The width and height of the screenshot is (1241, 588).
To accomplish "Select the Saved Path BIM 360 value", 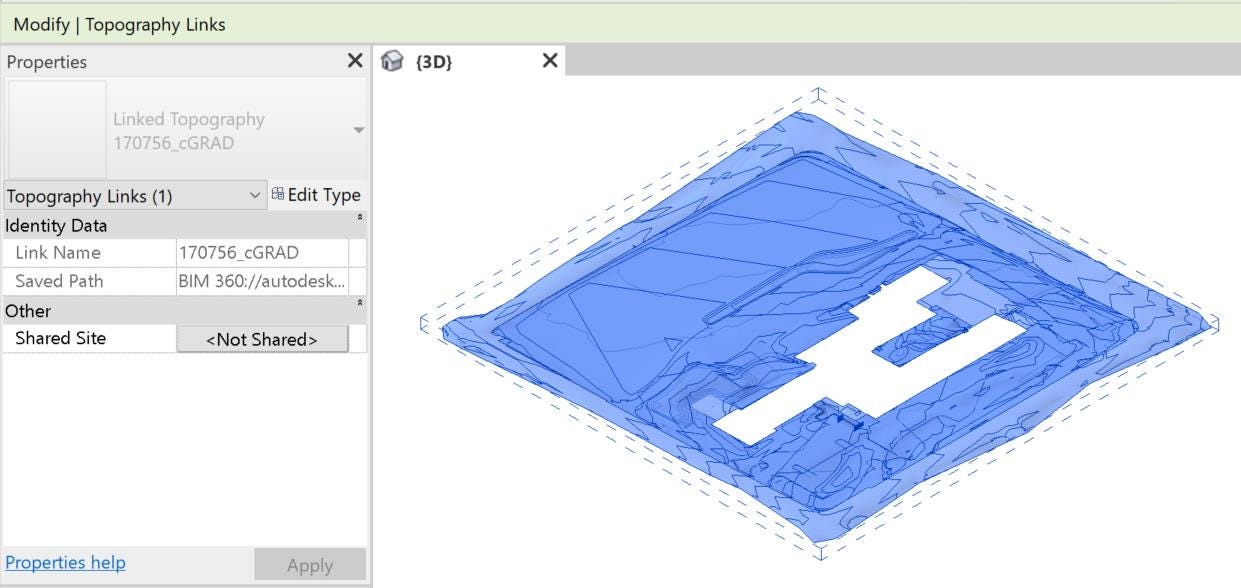I will point(262,281).
